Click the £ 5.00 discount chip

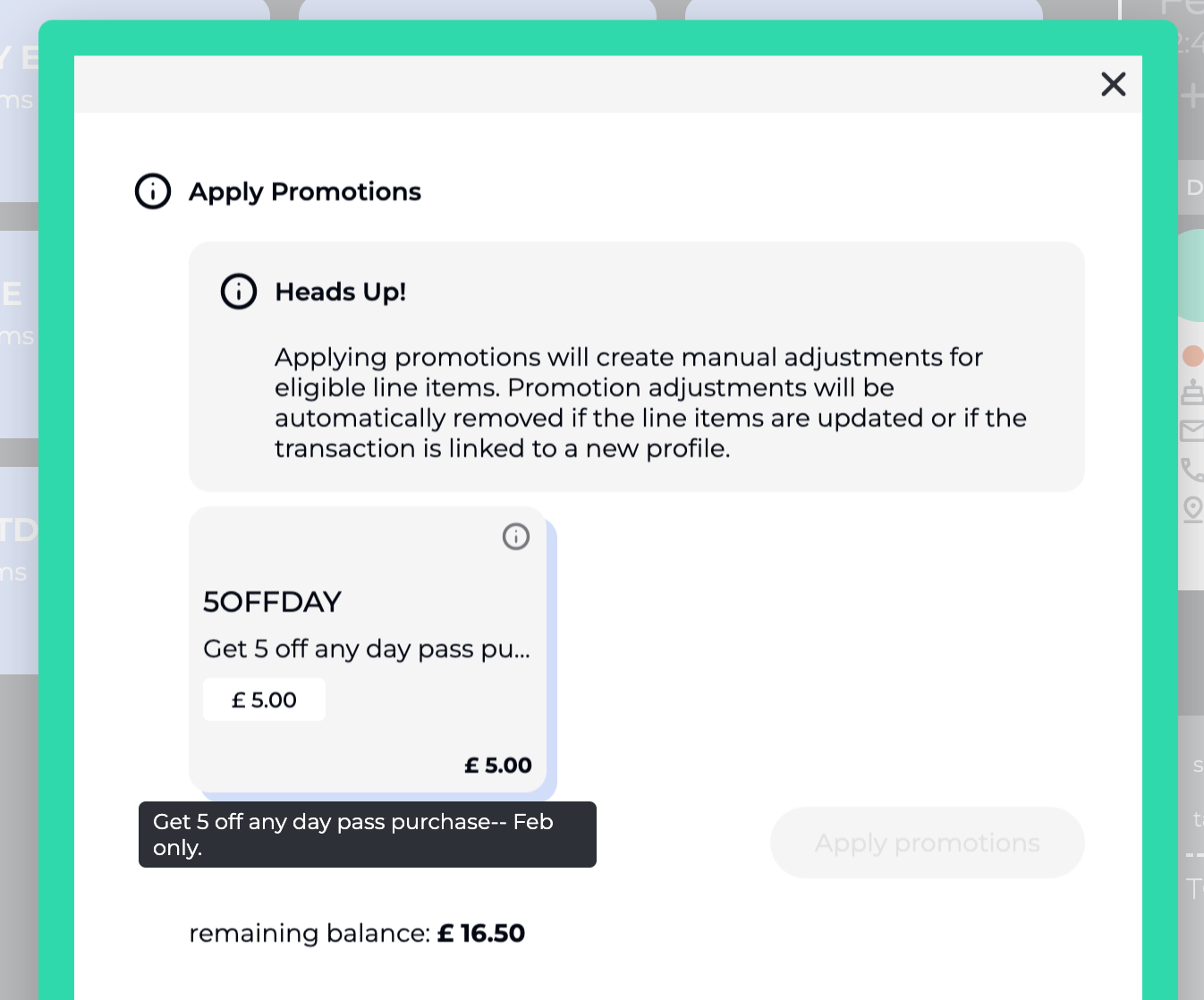264,700
